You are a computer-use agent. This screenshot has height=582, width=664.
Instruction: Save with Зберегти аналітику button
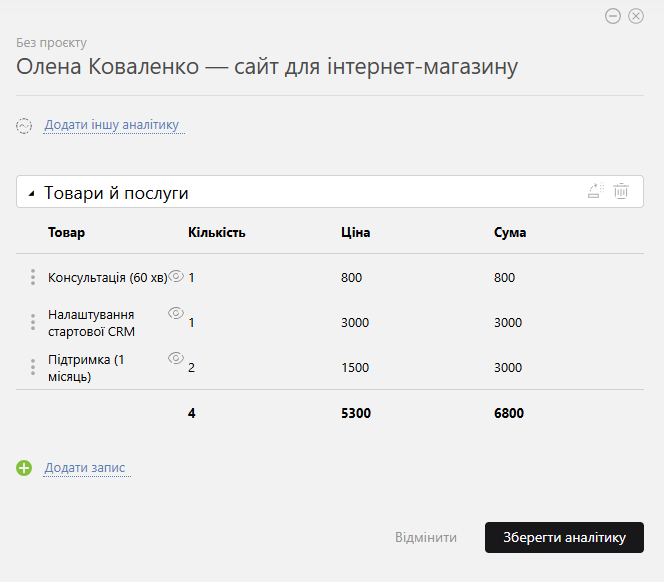[x=564, y=537]
